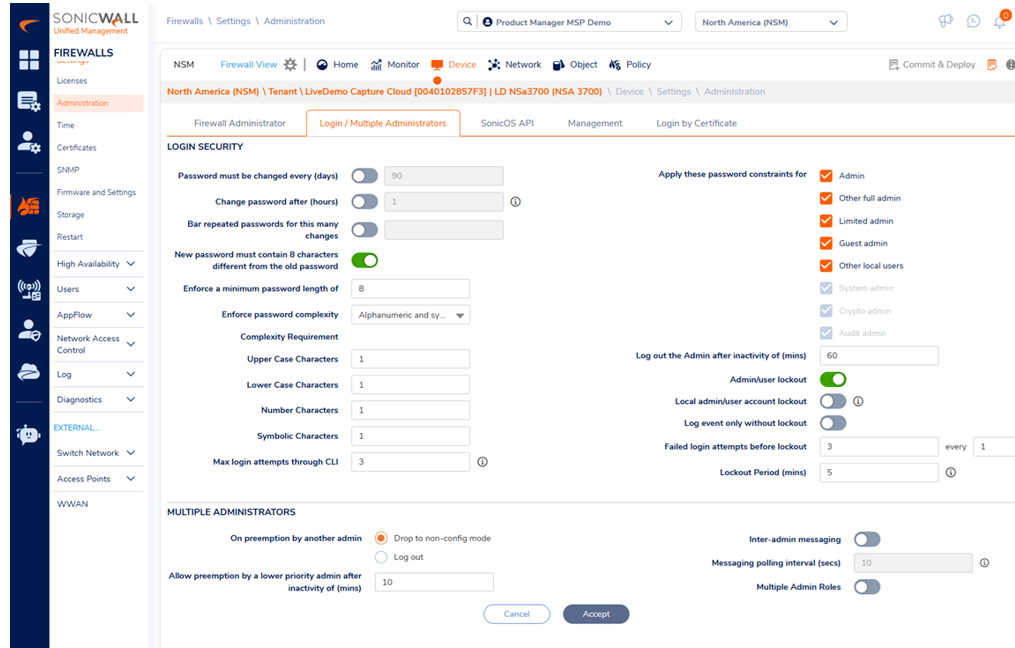Click info icon beside Messaging polling interval
This screenshot has width=1015, height=648.
pyautogui.click(x=985, y=563)
